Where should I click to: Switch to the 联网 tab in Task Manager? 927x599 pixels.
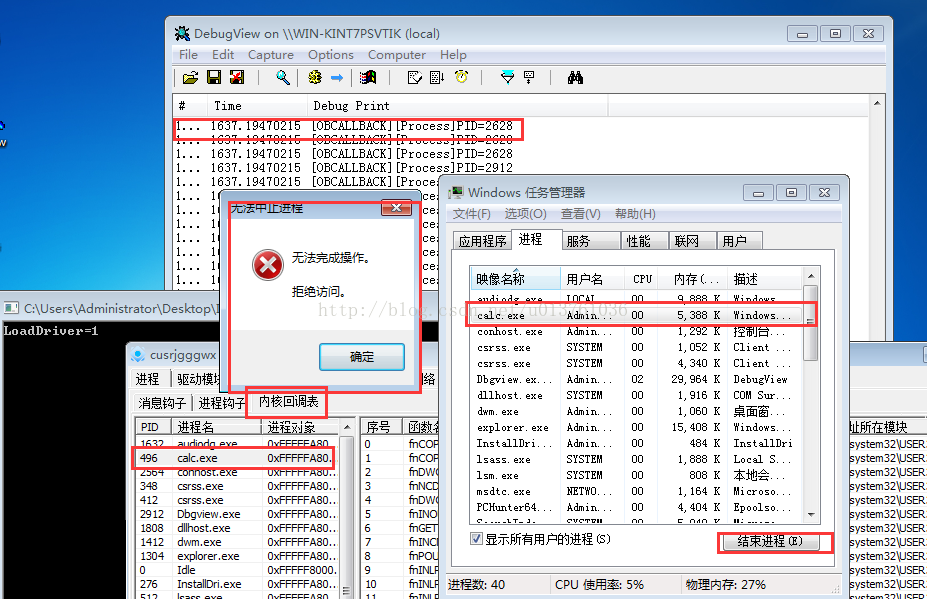[x=692, y=241]
